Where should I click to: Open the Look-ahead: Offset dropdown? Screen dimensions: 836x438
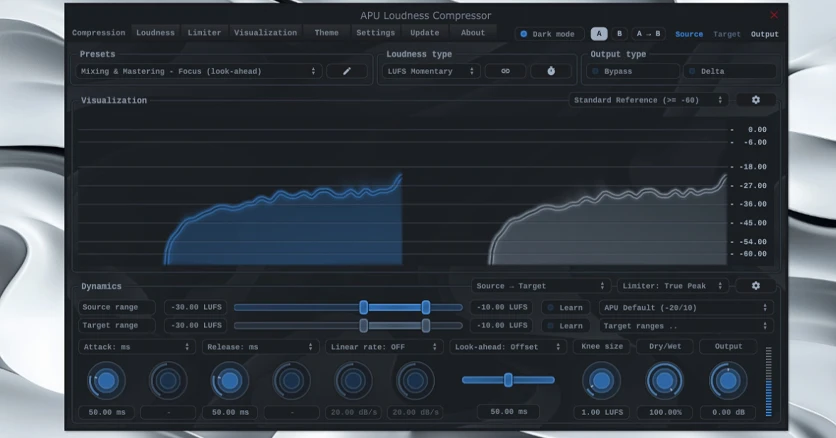pyautogui.click(x=508, y=347)
